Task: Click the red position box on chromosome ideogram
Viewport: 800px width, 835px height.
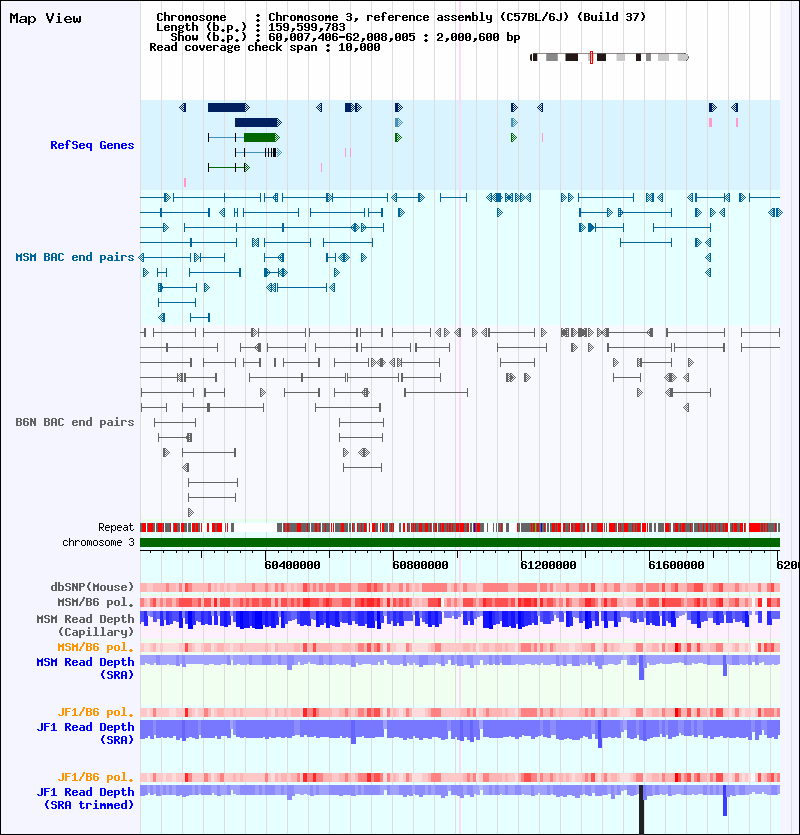Action: point(591,58)
